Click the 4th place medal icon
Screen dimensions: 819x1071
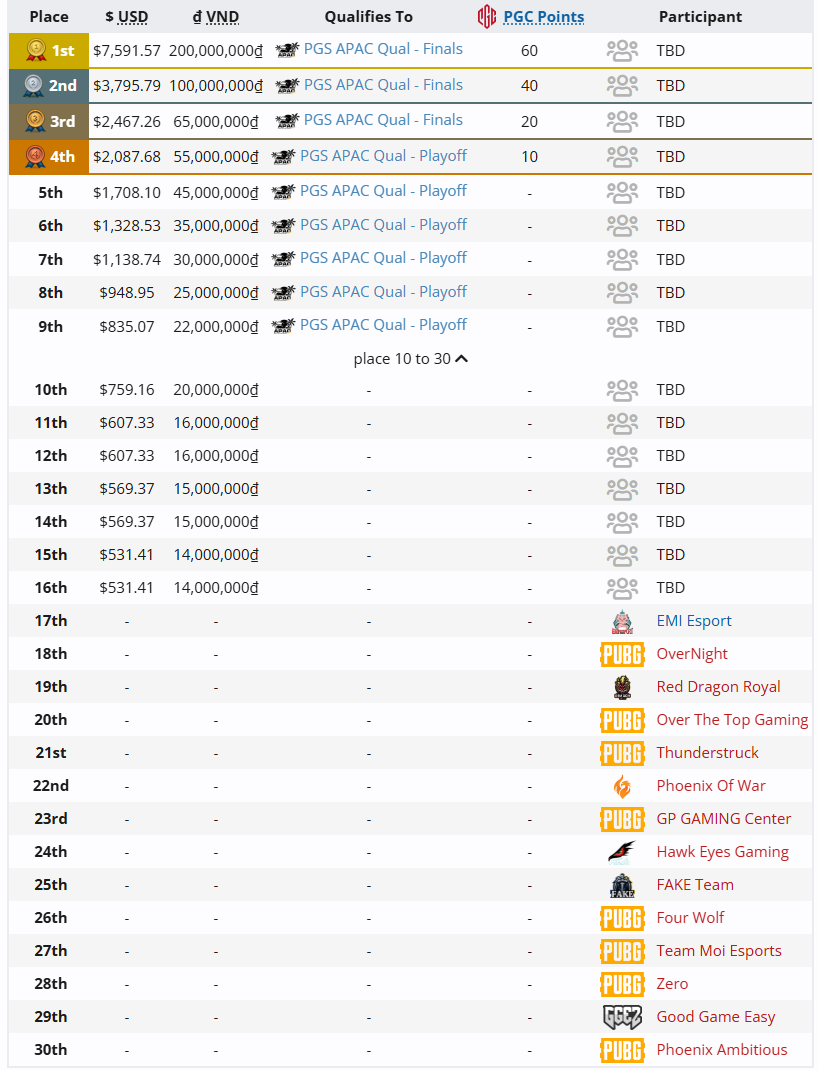[35, 156]
